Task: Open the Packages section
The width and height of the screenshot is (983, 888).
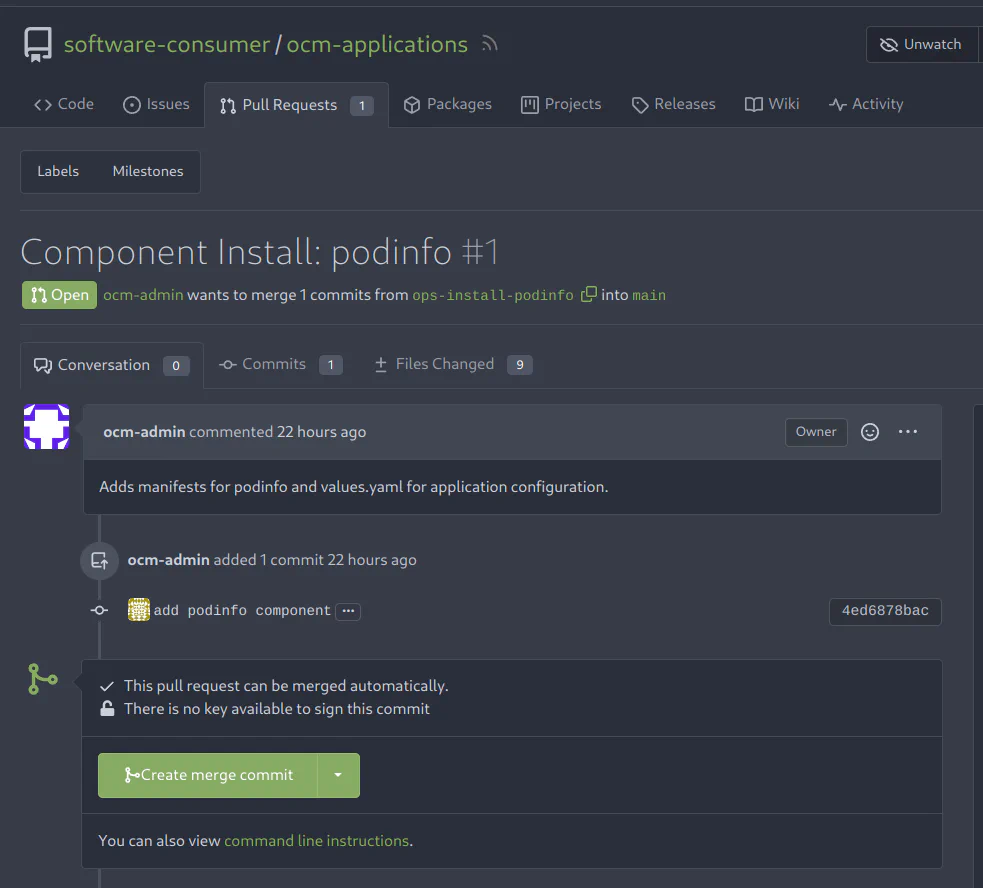Action: tap(447, 104)
